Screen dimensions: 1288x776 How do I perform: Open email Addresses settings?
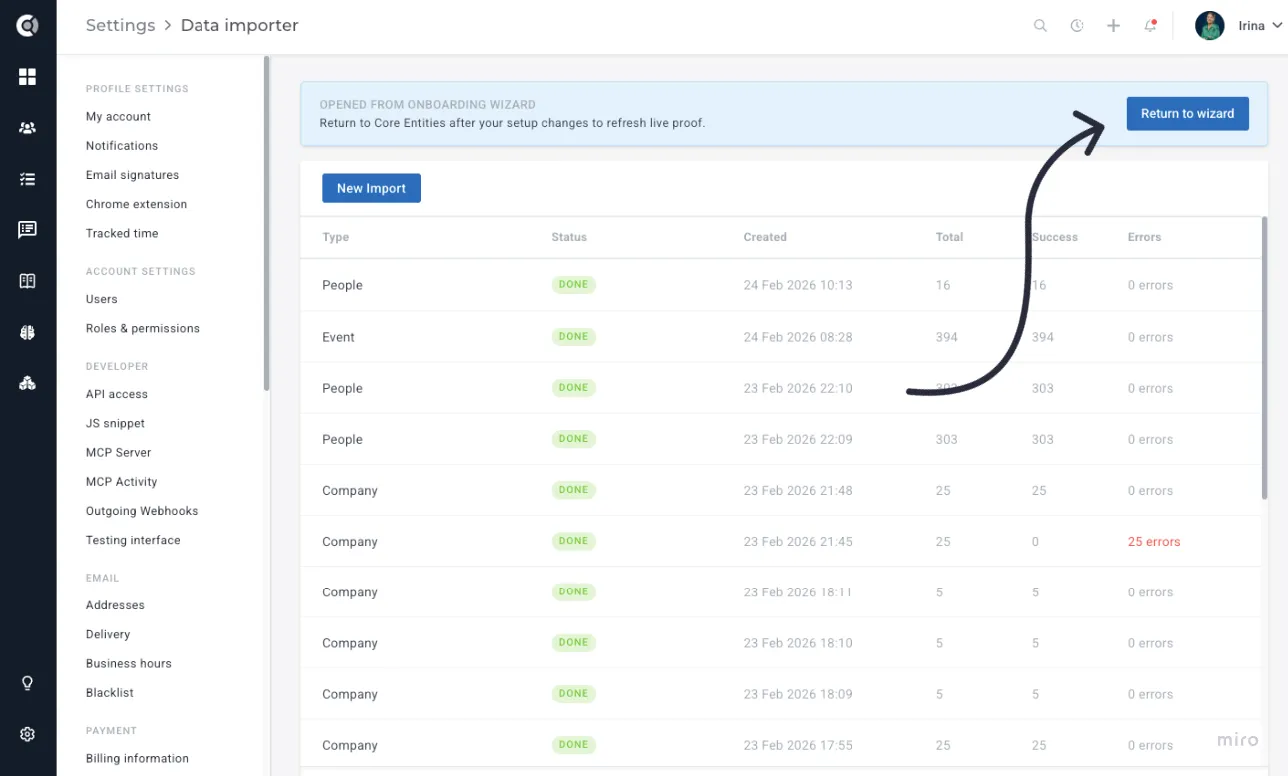coord(115,605)
